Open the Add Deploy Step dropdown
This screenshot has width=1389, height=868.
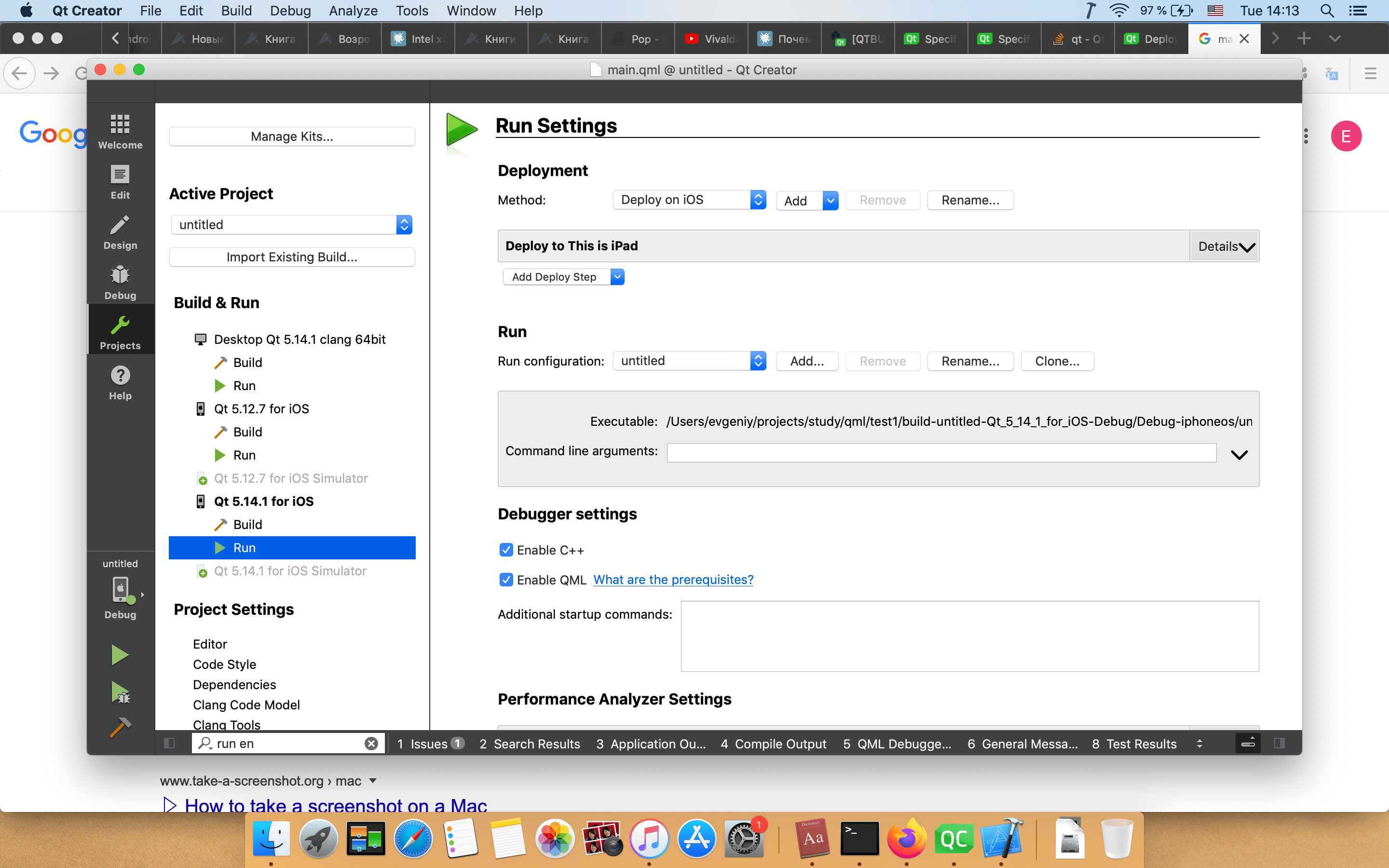click(x=564, y=277)
